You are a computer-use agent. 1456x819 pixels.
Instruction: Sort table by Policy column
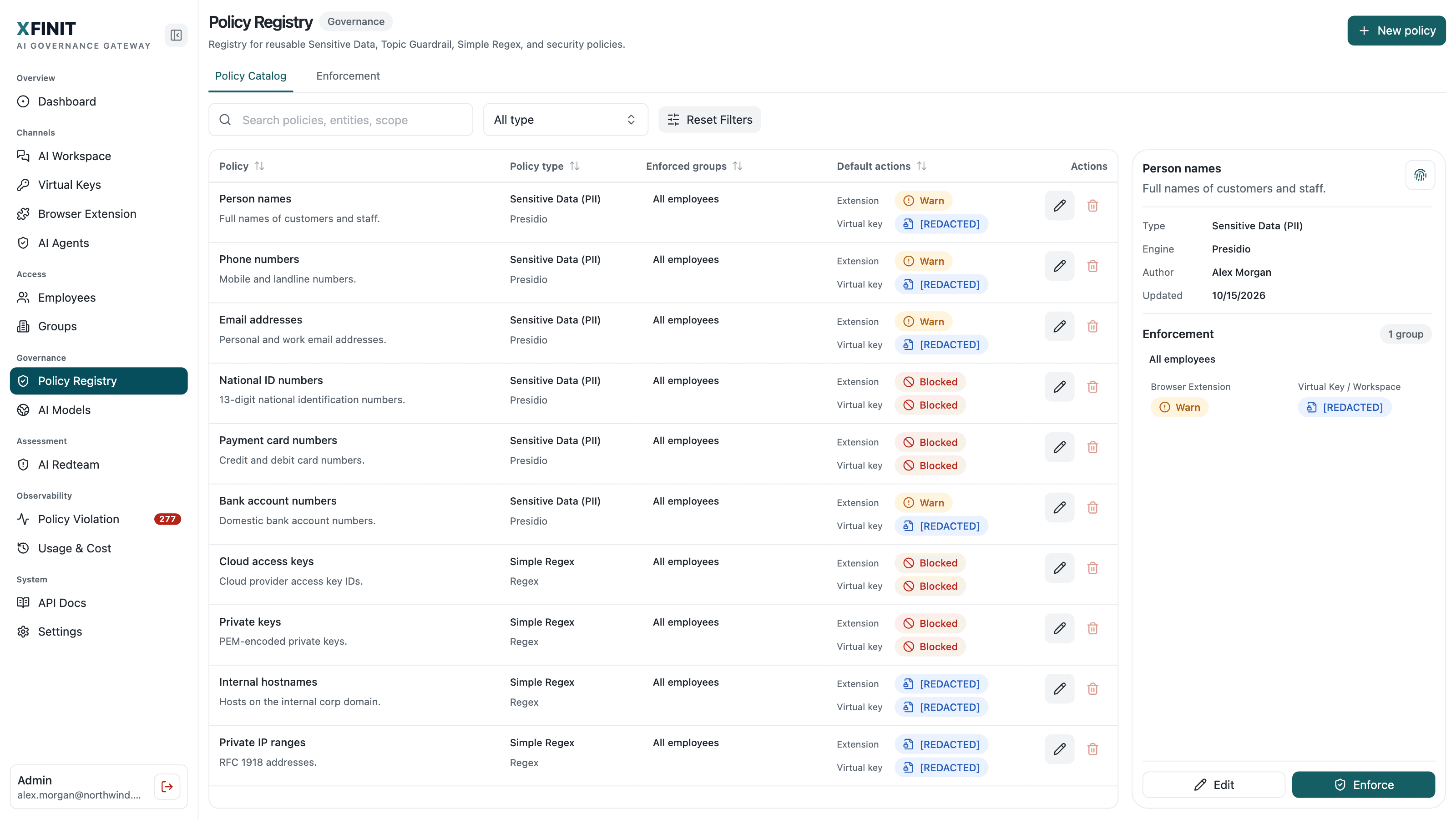tap(259, 166)
